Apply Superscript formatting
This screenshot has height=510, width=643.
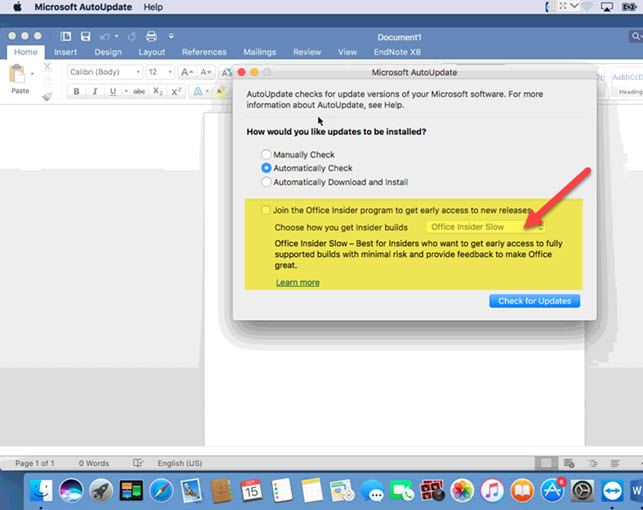176,91
